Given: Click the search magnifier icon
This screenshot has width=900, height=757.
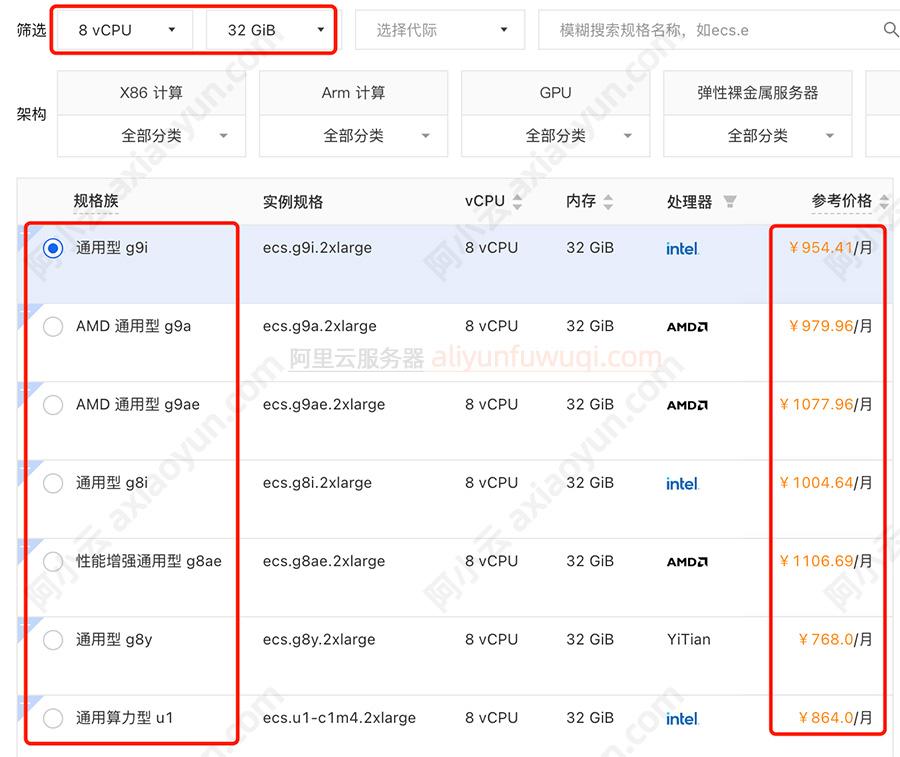Looking at the screenshot, I should coord(890,29).
